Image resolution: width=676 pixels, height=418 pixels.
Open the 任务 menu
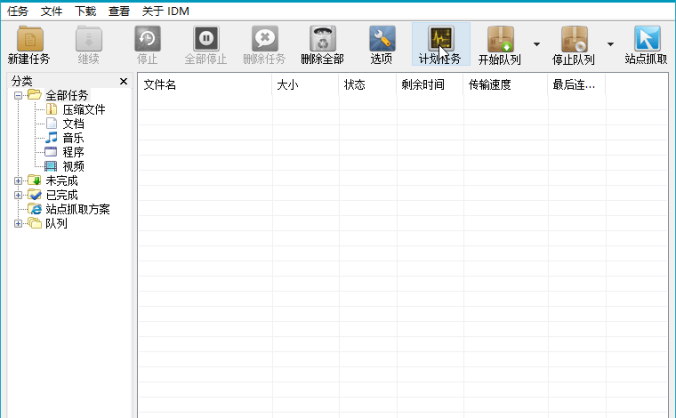(18, 11)
